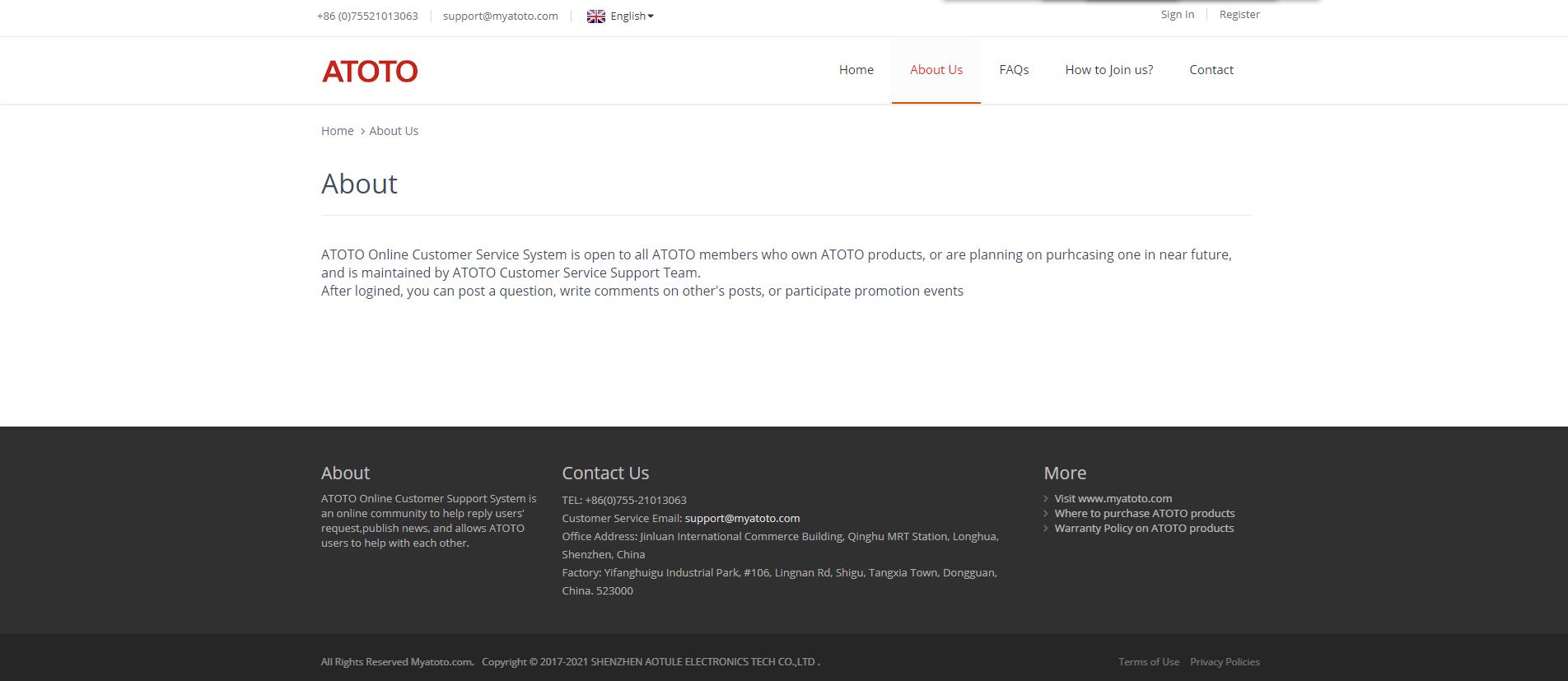Click the 'ATOTO Online Customer Service System is open' line

(x=777, y=254)
